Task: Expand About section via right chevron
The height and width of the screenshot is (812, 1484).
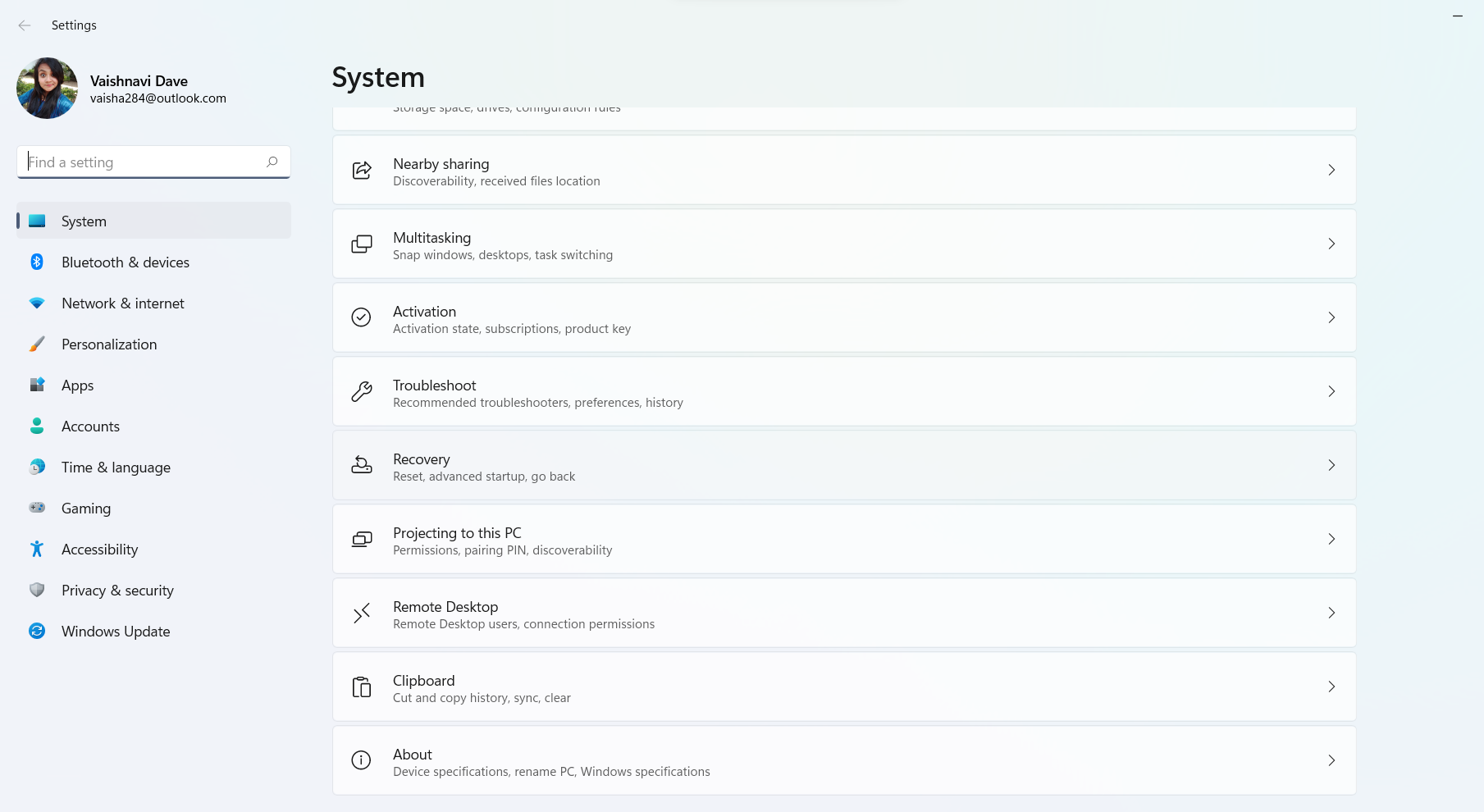Action: coord(1331,760)
